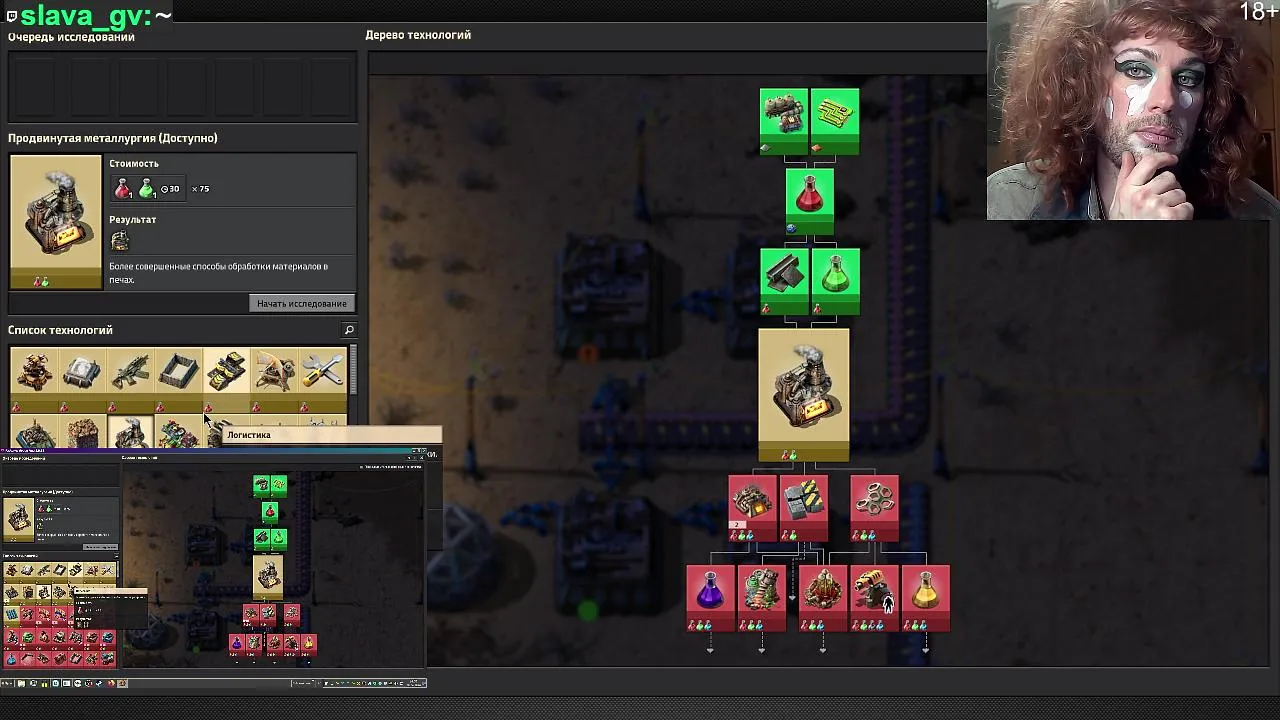Click the green science pack cost icon
Viewport: 1280px width, 720px height.
point(147,189)
